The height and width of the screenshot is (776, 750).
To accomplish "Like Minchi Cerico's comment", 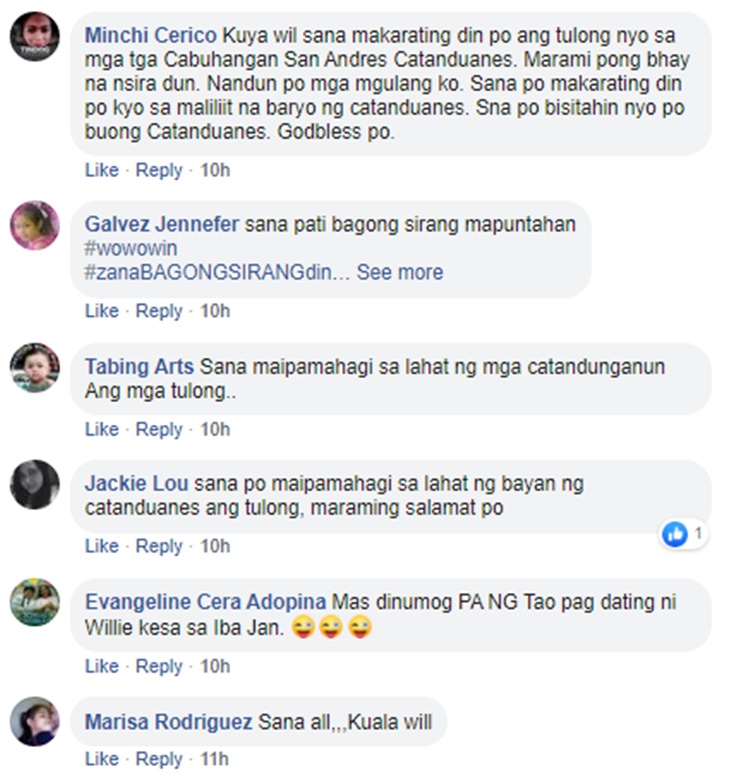I will pyautogui.click(x=102, y=170).
